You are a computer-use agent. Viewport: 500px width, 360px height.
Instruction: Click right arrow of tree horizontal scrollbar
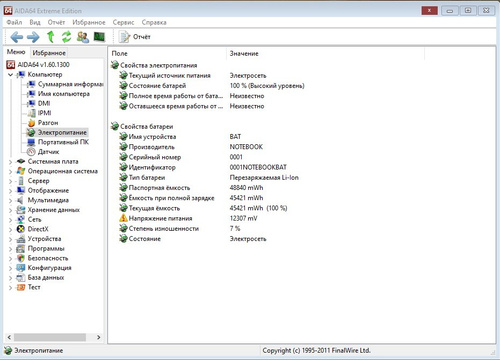pyautogui.click(x=99, y=337)
